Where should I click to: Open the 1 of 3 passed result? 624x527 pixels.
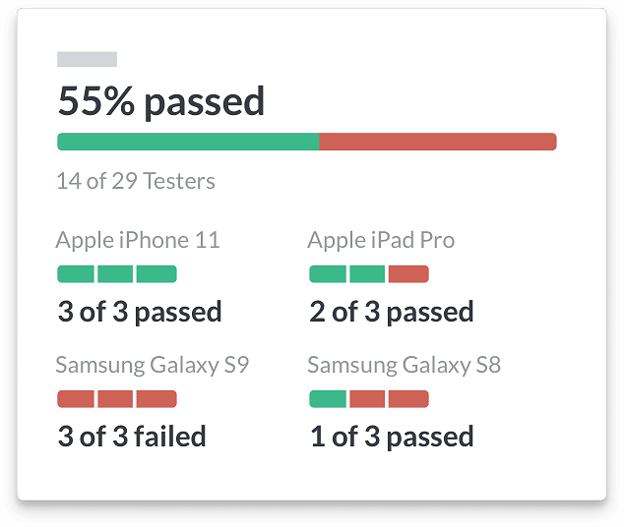click(x=392, y=437)
